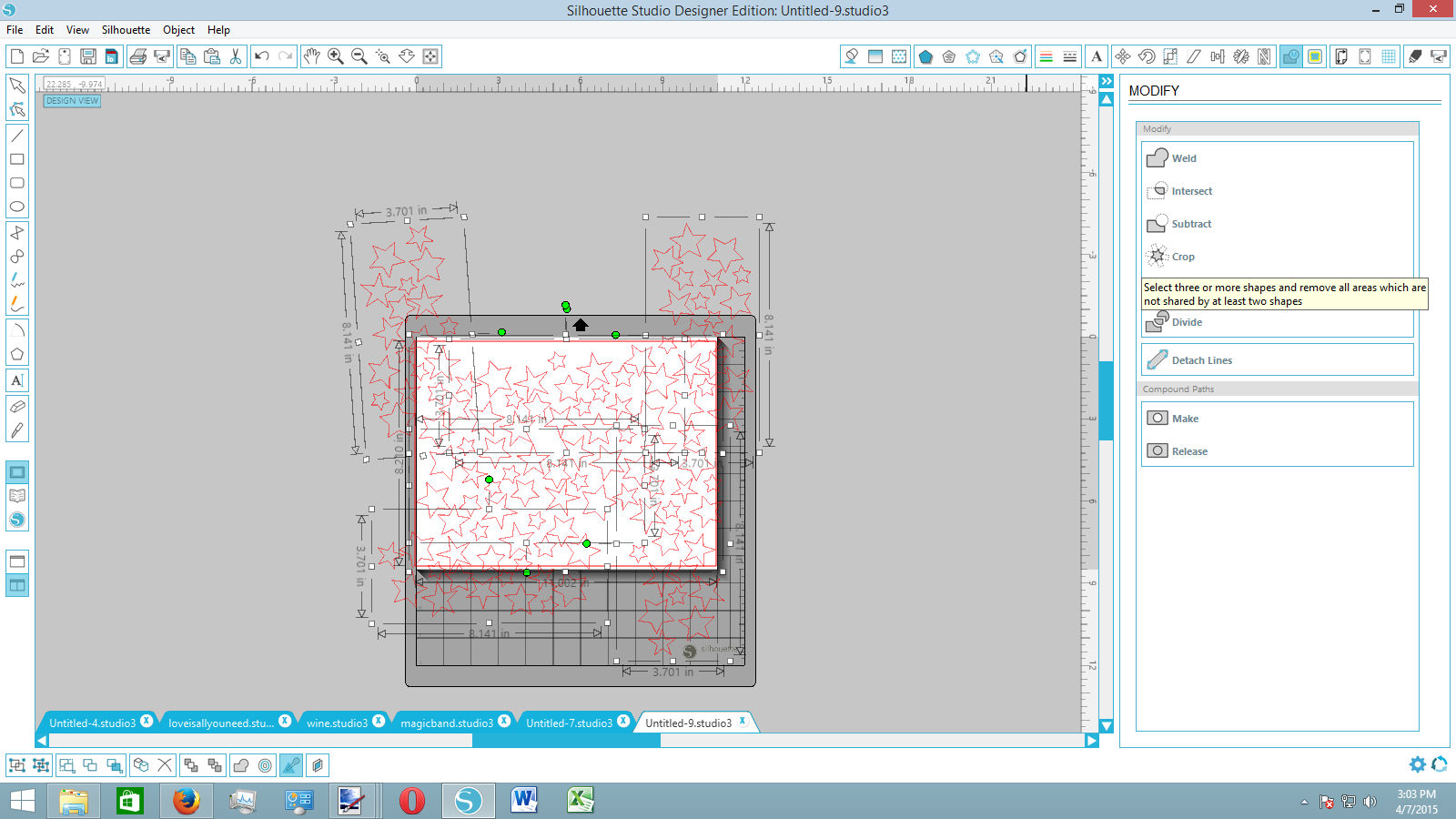Open the Modify panel icon
The height and width of the screenshot is (819, 1456).
[1290, 56]
